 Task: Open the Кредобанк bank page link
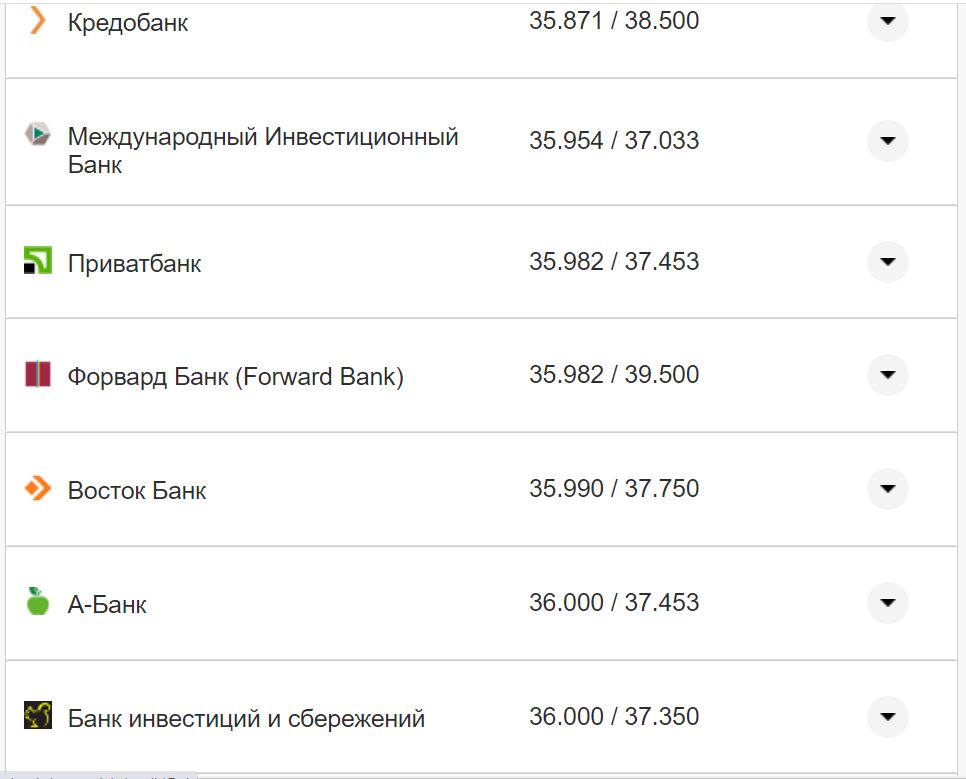pos(127,22)
